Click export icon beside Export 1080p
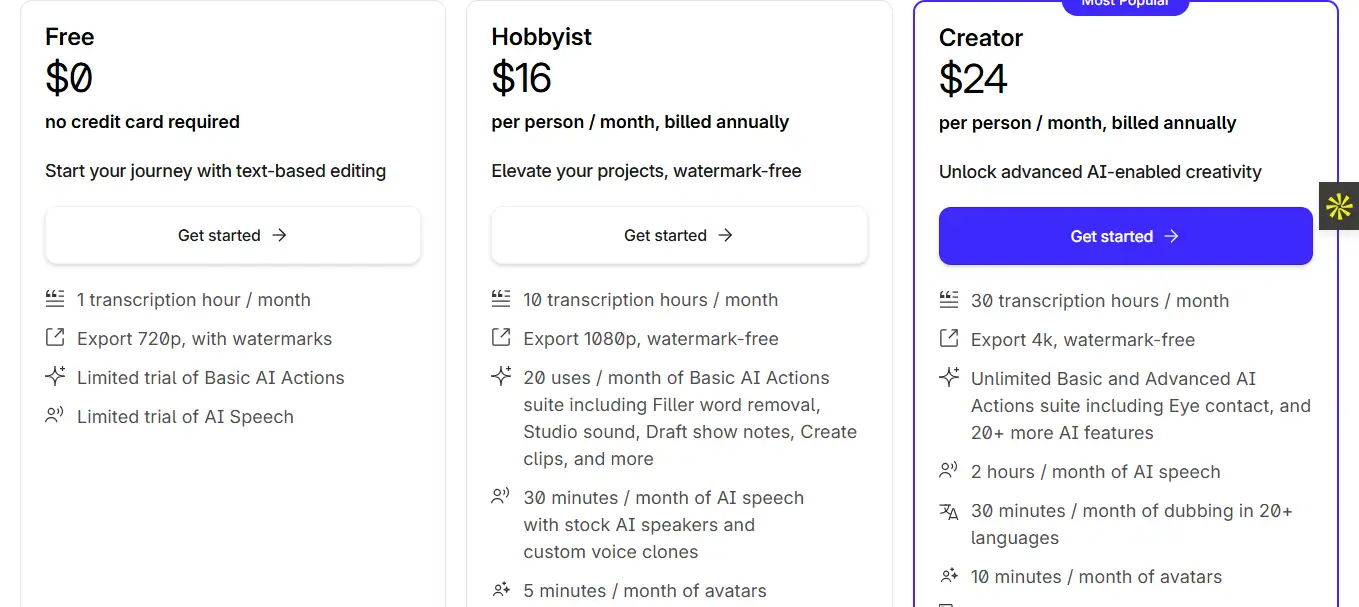This screenshot has height=607, width=1359. click(501, 338)
